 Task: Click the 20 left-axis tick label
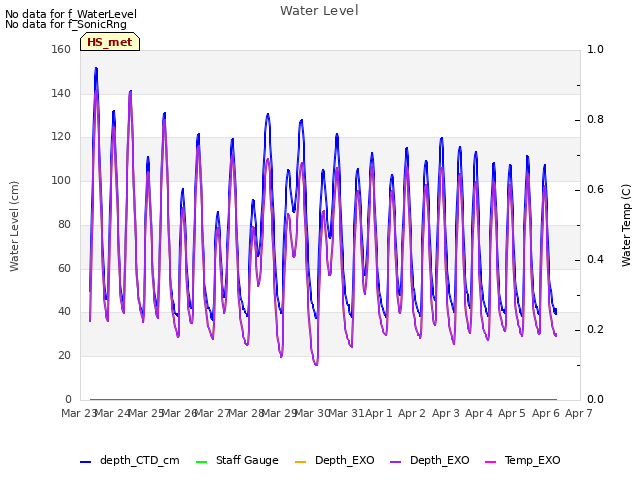64,356
